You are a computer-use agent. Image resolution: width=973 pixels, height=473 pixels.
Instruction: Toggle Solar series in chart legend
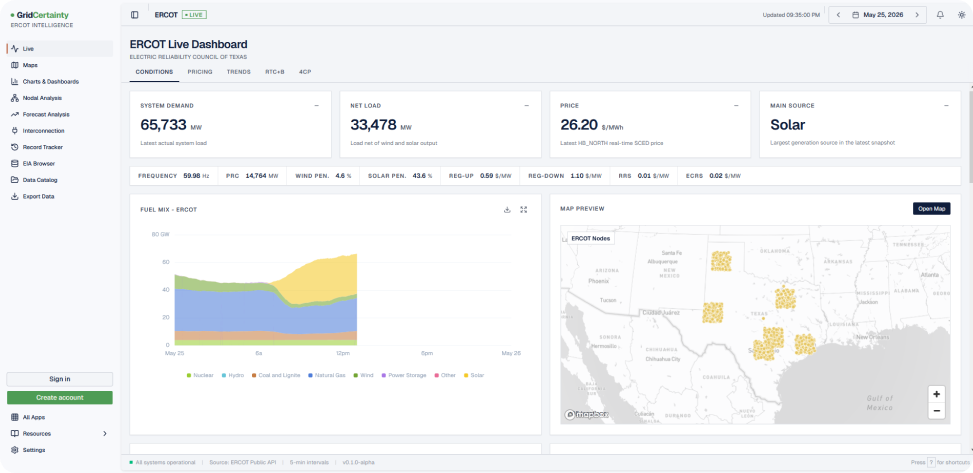[x=473, y=376]
